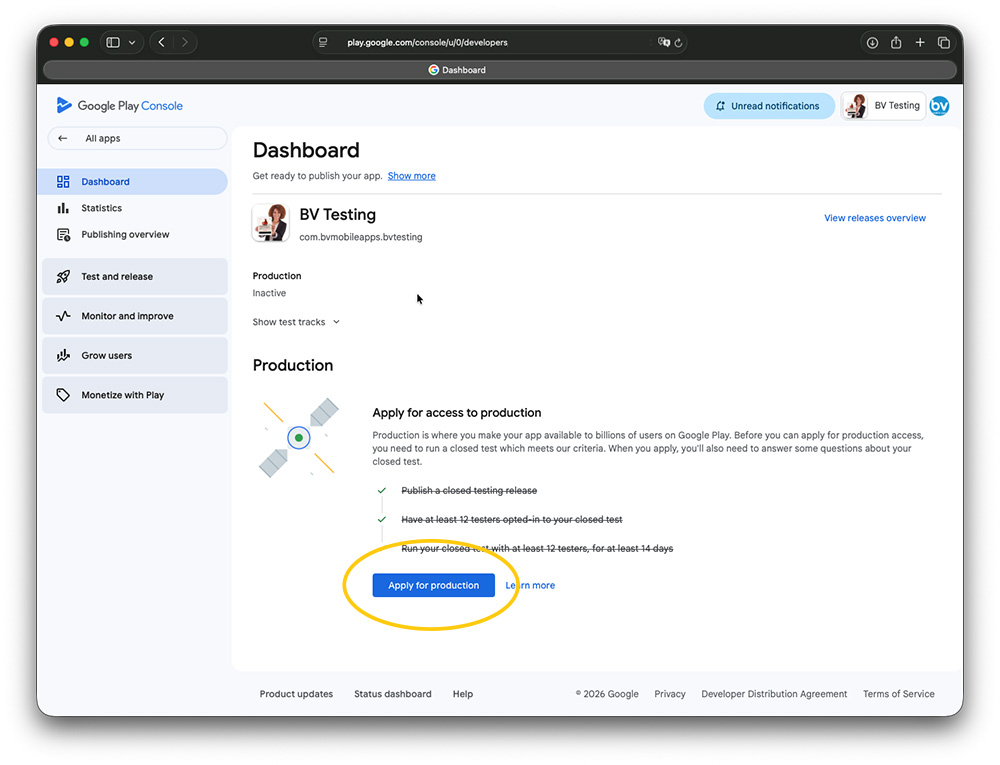
Task: Click the Privacy footer link
Action: (670, 694)
